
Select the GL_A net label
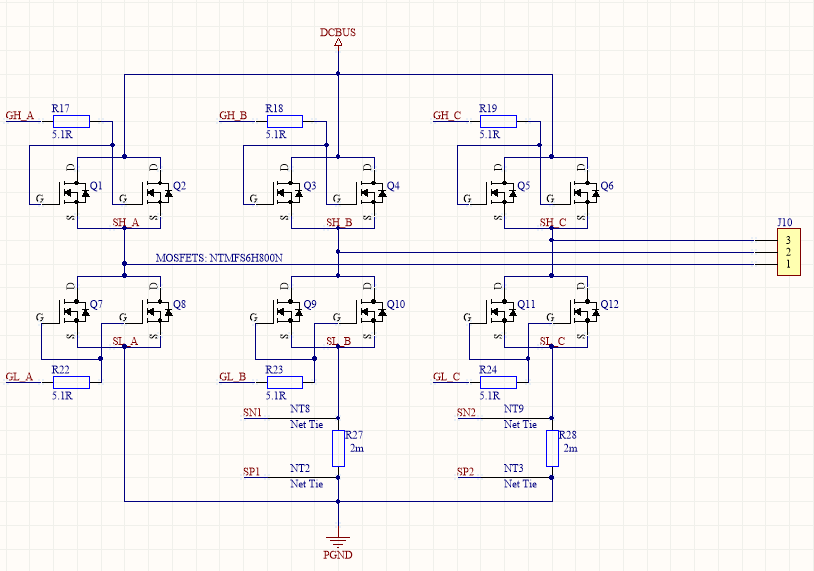[19, 376]
